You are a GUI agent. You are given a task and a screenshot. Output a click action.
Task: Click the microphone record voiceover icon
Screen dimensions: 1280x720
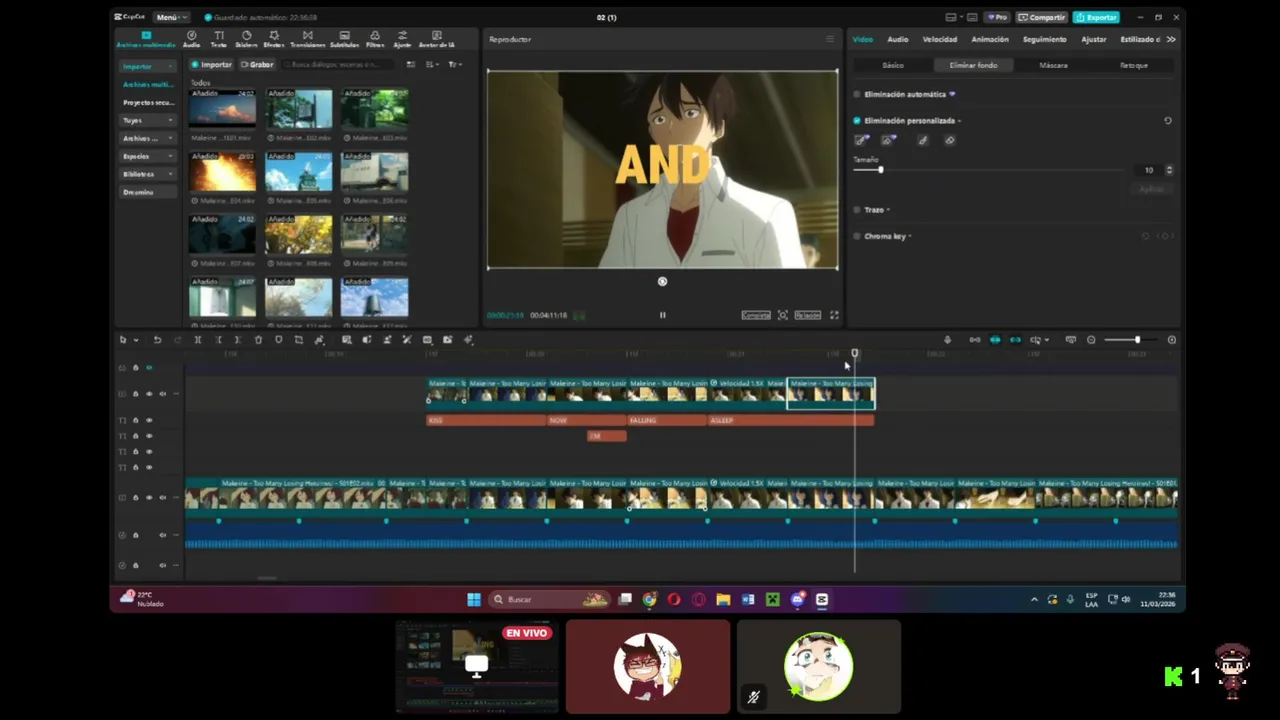coord(947,340)
